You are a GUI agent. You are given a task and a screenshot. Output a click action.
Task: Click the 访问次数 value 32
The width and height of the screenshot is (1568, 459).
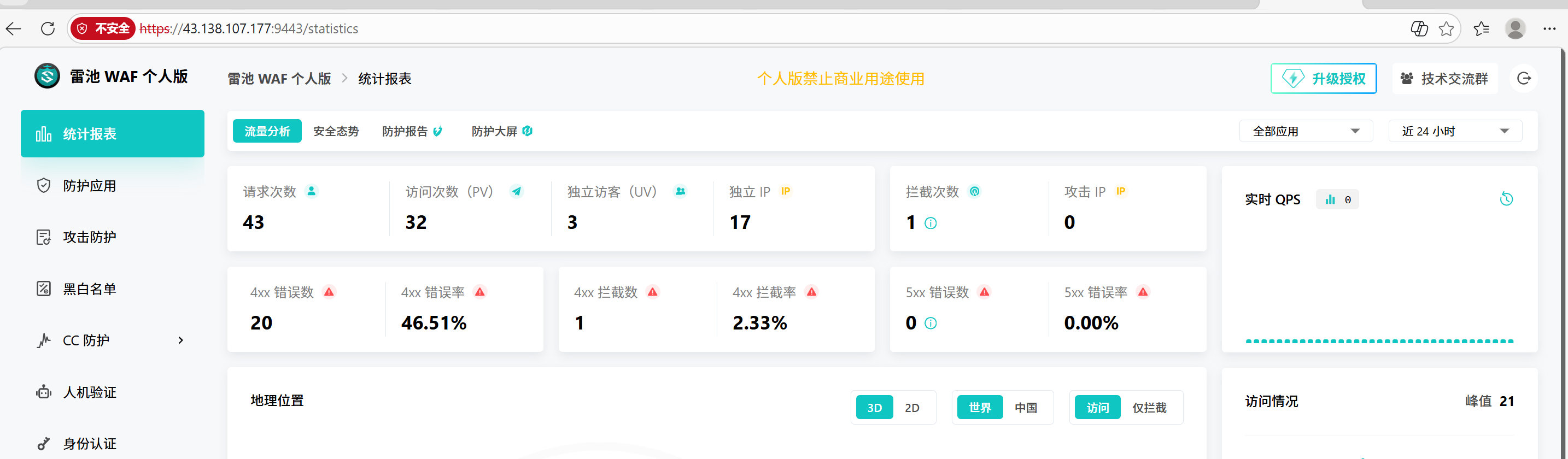point(416,222)
